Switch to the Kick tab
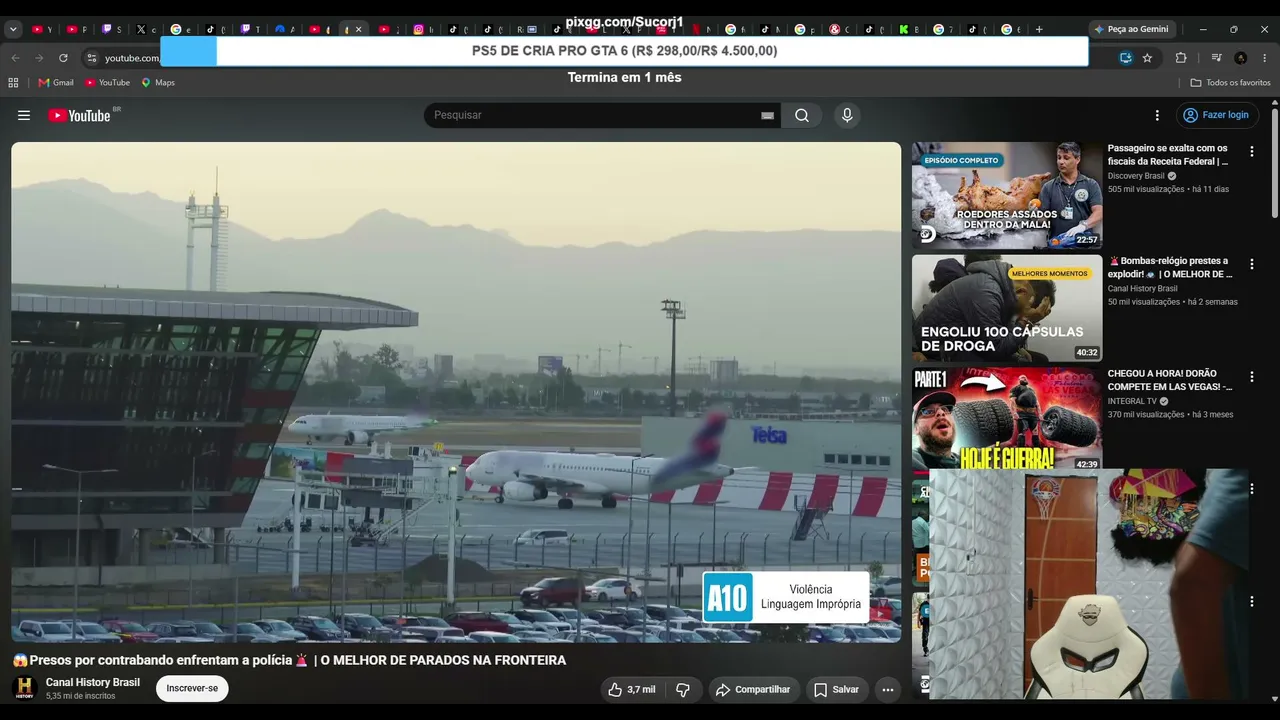The width and height of the screenshot is (1280, 720). click(909, 29)
